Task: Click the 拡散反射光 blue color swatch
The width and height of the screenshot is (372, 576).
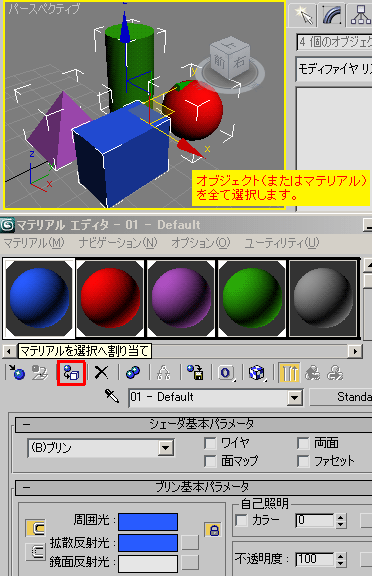Action: point(148,543)
